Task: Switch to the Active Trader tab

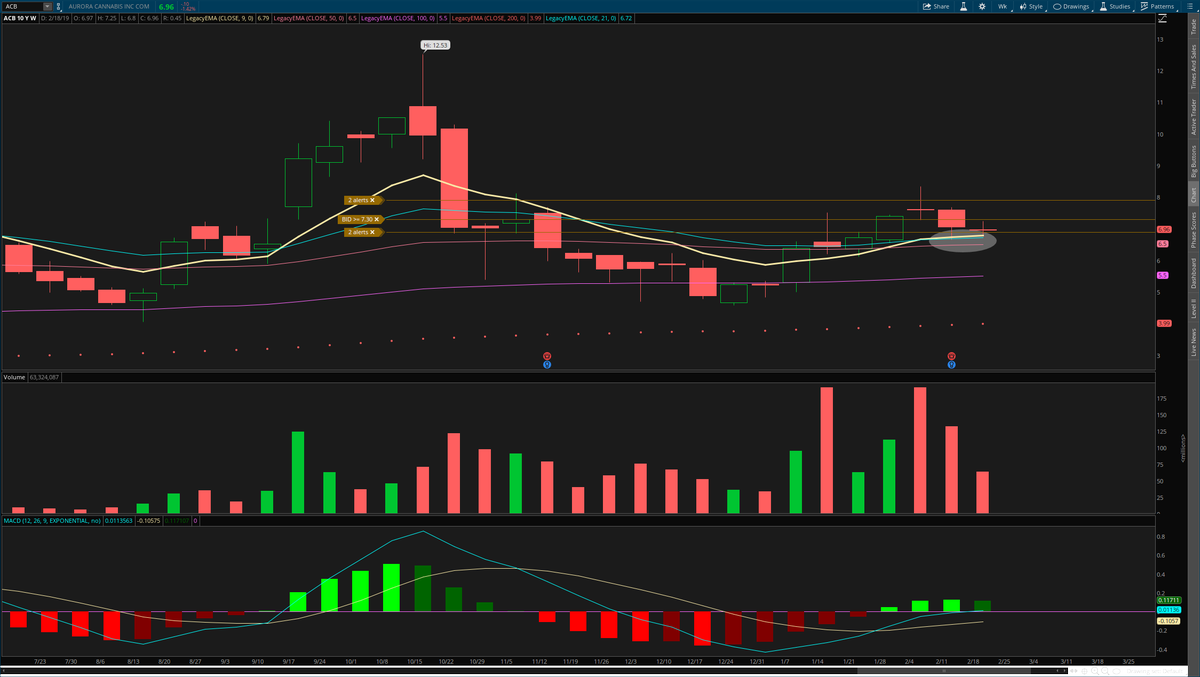Action: pos(1193,117)
